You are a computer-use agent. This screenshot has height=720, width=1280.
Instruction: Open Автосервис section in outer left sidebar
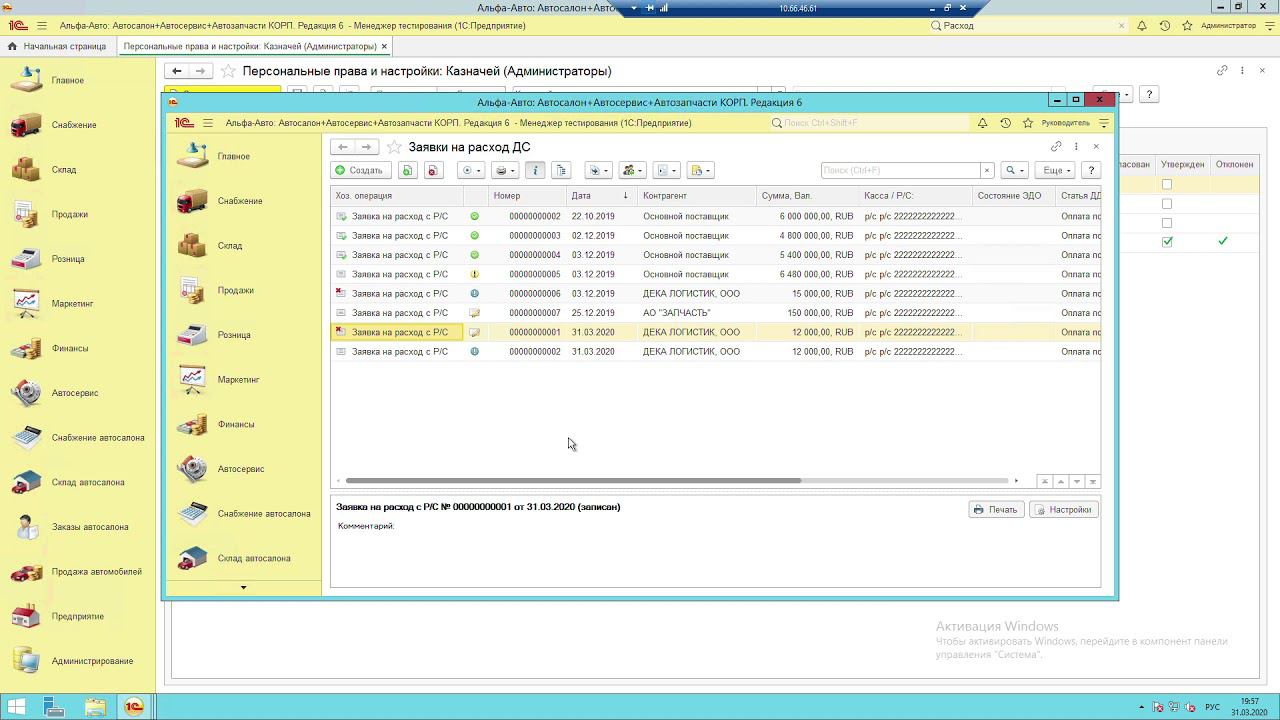pyautogui.click(x=74, y=393)
